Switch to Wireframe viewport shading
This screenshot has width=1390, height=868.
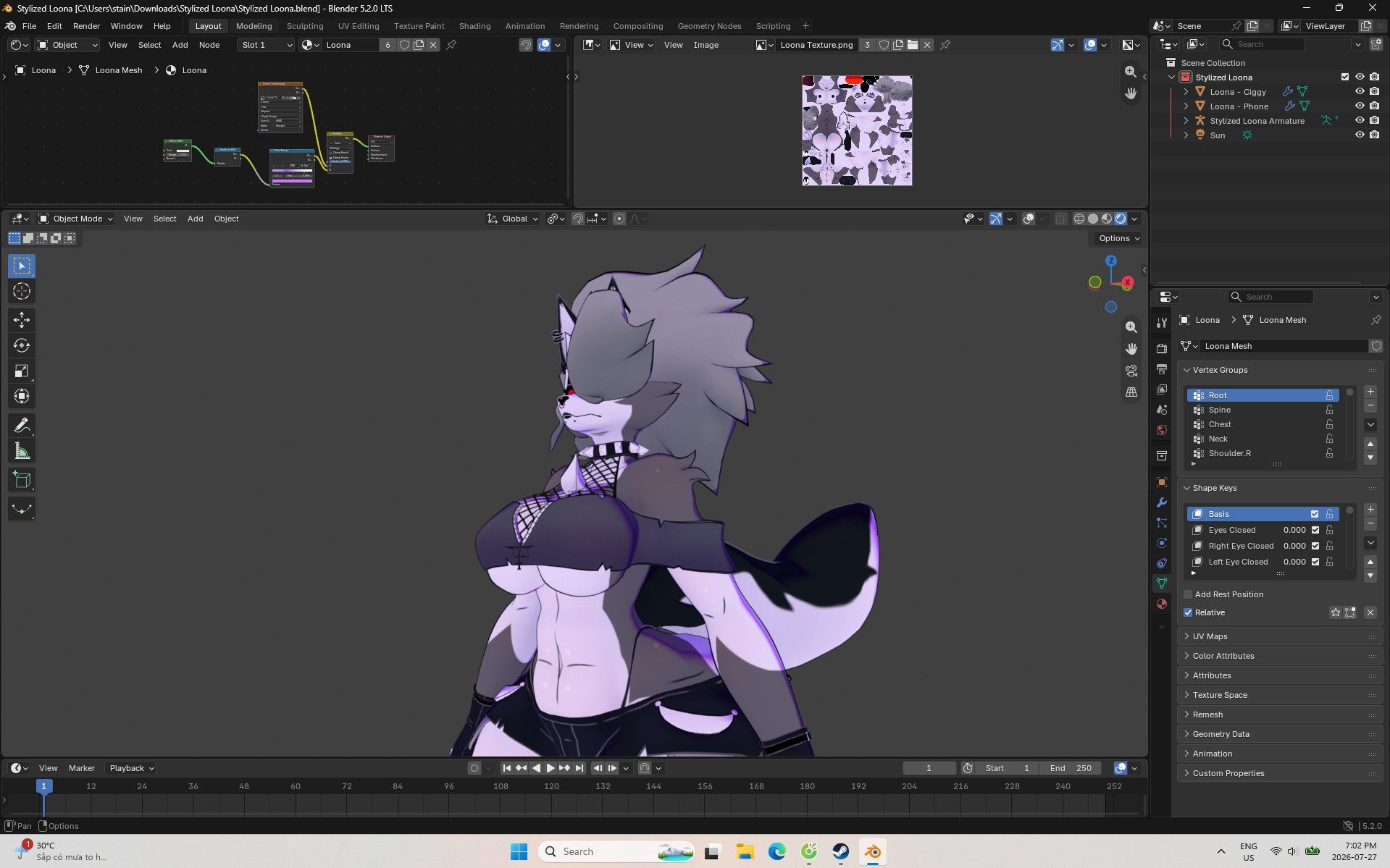[1079, 219]
